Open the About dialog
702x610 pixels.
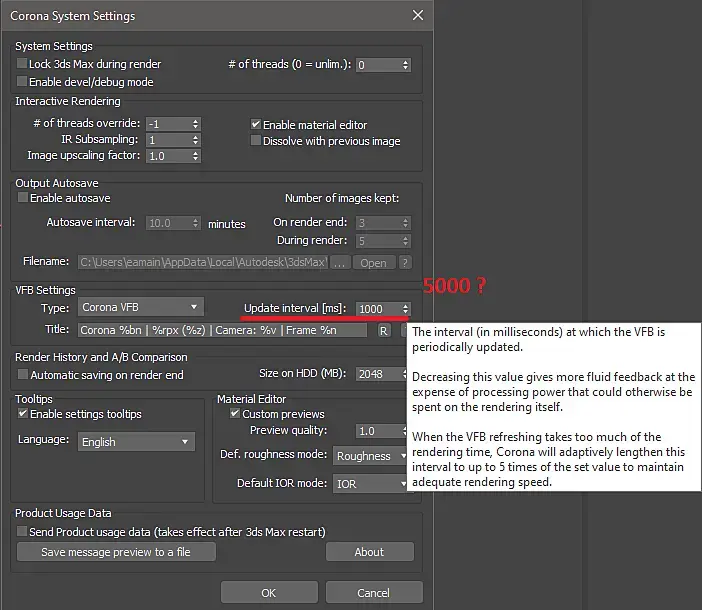click(370, 552)
